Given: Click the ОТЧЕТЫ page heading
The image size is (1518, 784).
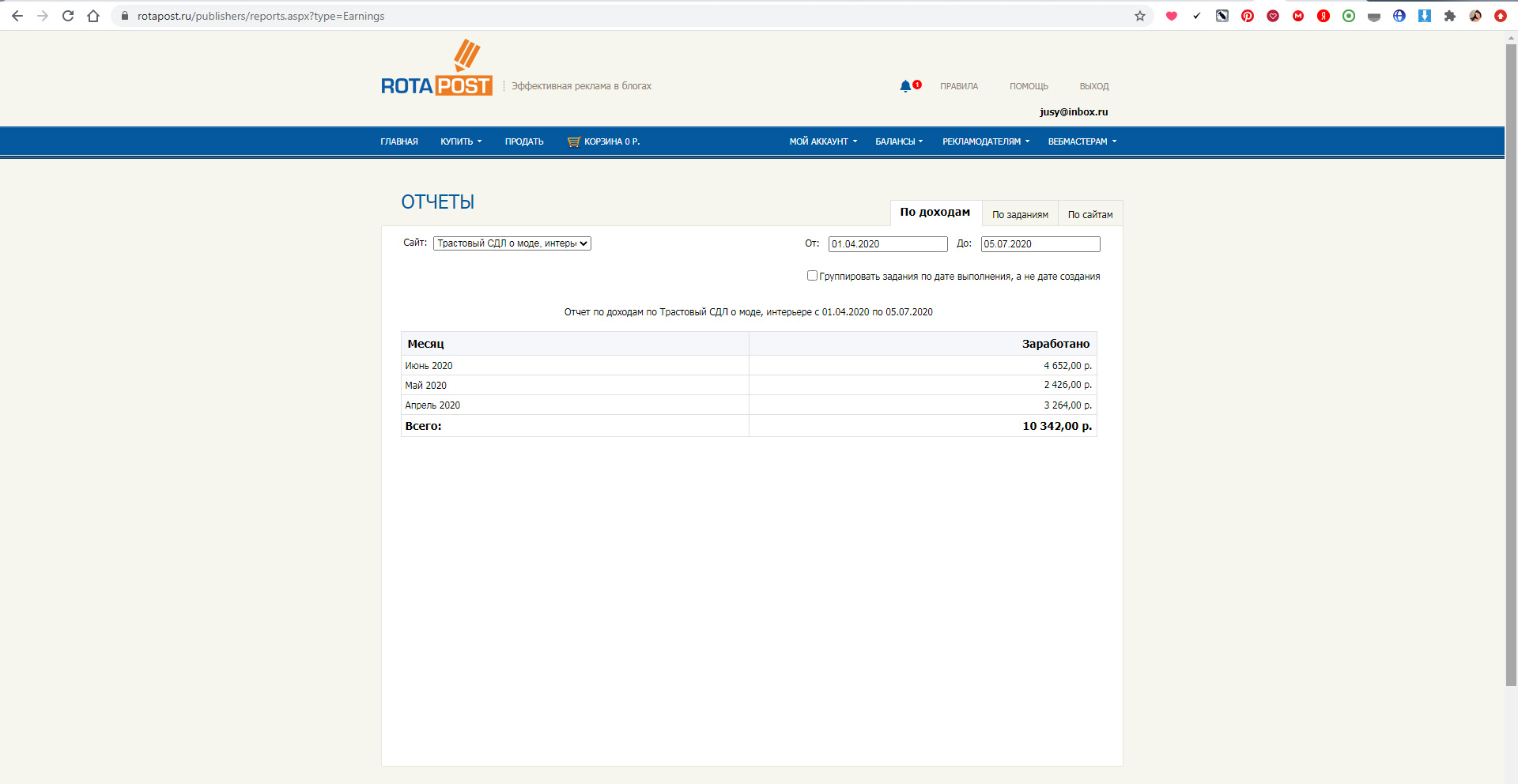Looking at the screenshot, I should click(437, 202).
